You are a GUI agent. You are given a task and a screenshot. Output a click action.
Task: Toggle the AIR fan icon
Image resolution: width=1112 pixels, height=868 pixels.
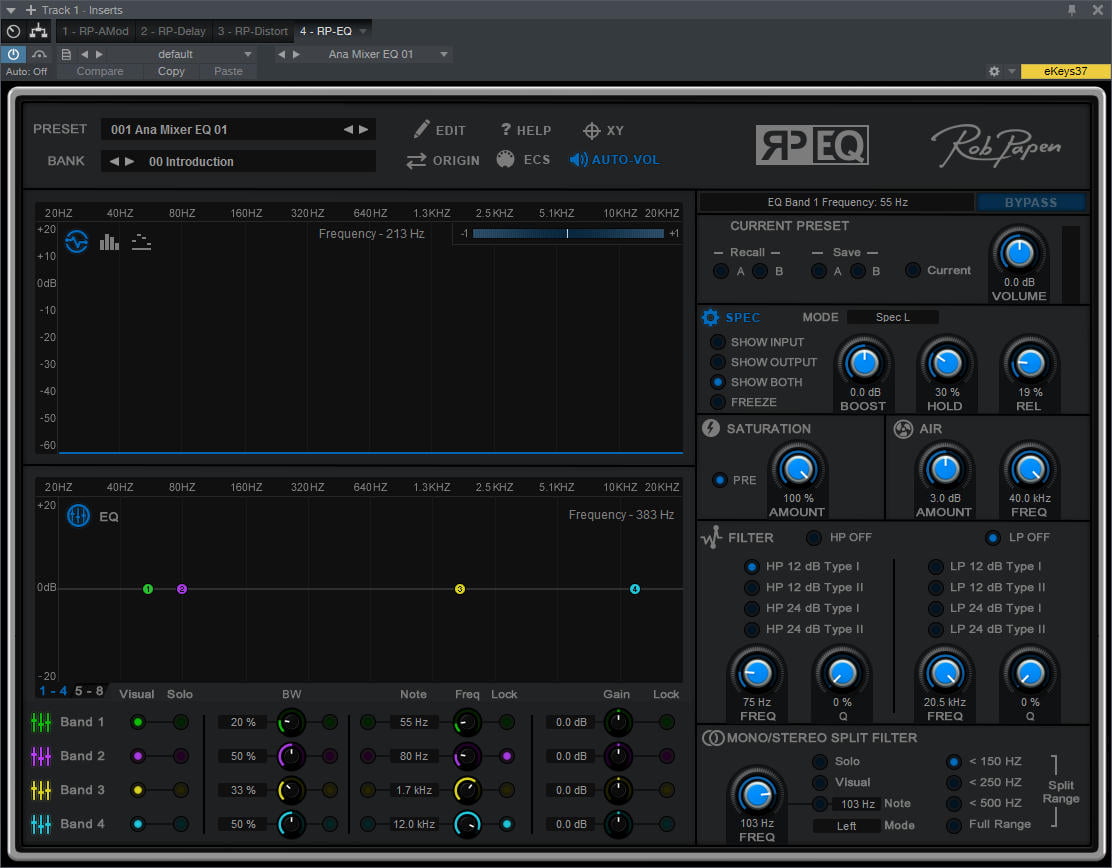[903, 429]
